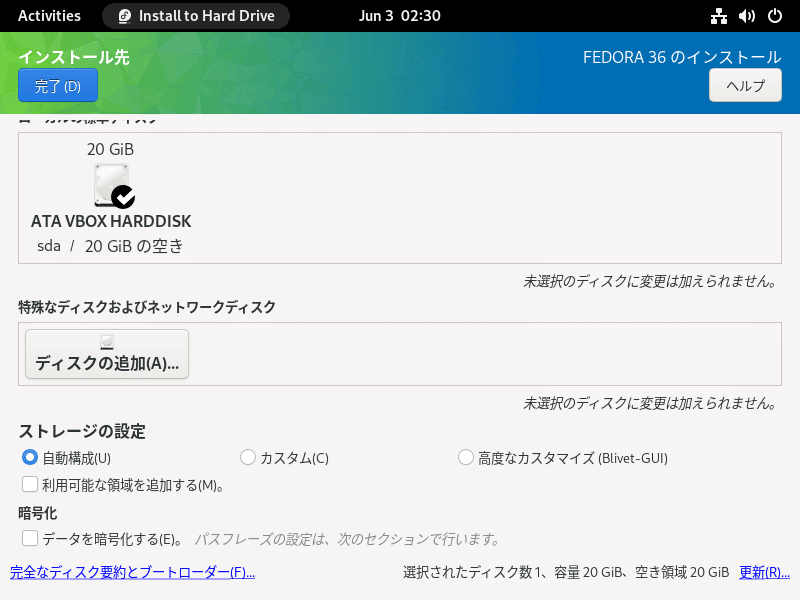Image resolution: width=800 pixels, height=600 pixels.
Task: Click the 完了(D) button
Action: 58,85
